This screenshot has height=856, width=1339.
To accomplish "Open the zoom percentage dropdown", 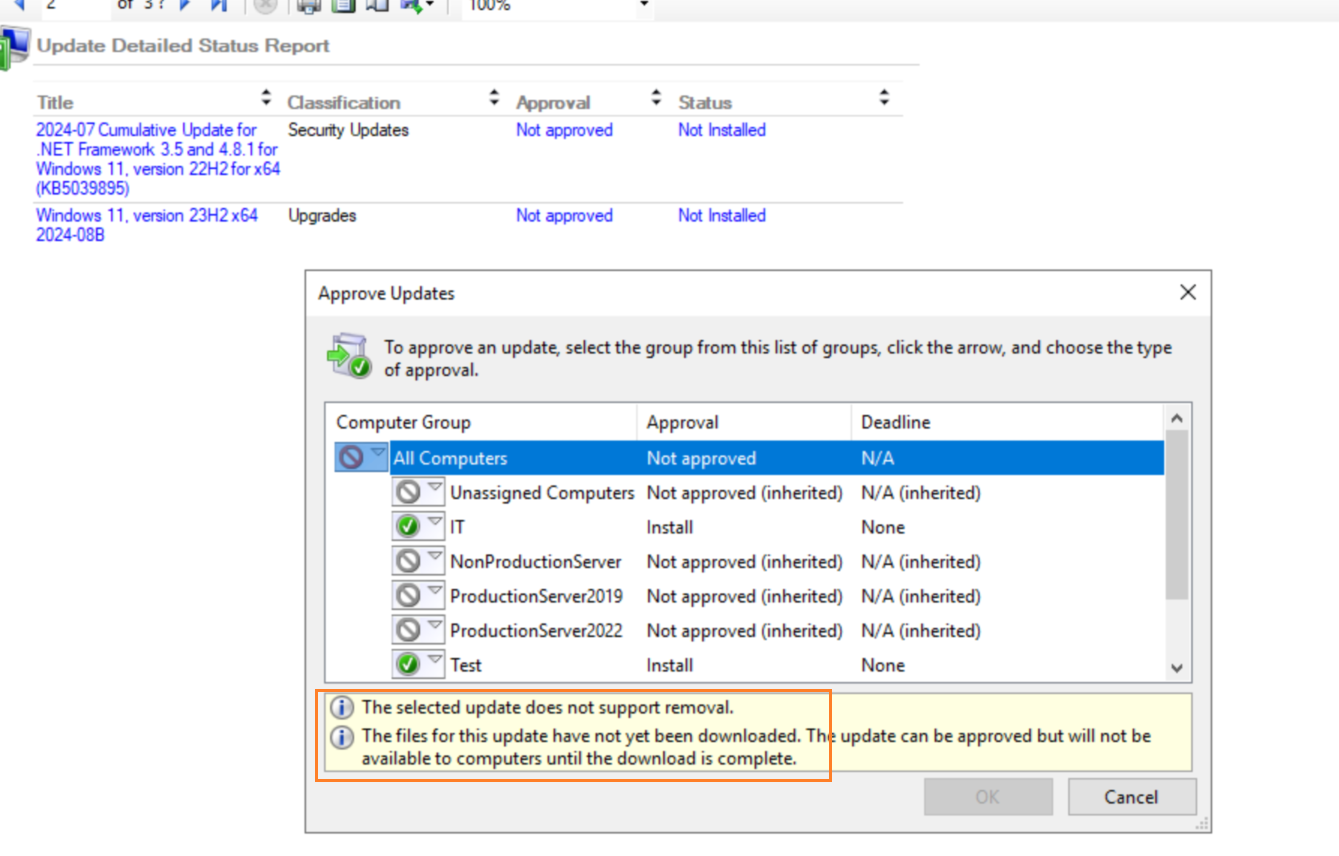I will 643,5.
